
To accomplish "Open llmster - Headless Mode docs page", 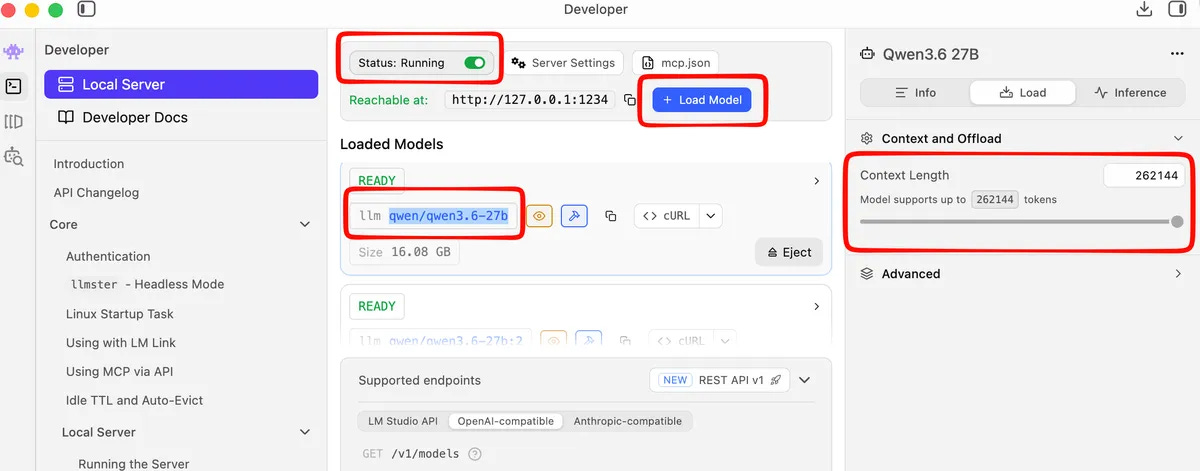I will [146, 284].
